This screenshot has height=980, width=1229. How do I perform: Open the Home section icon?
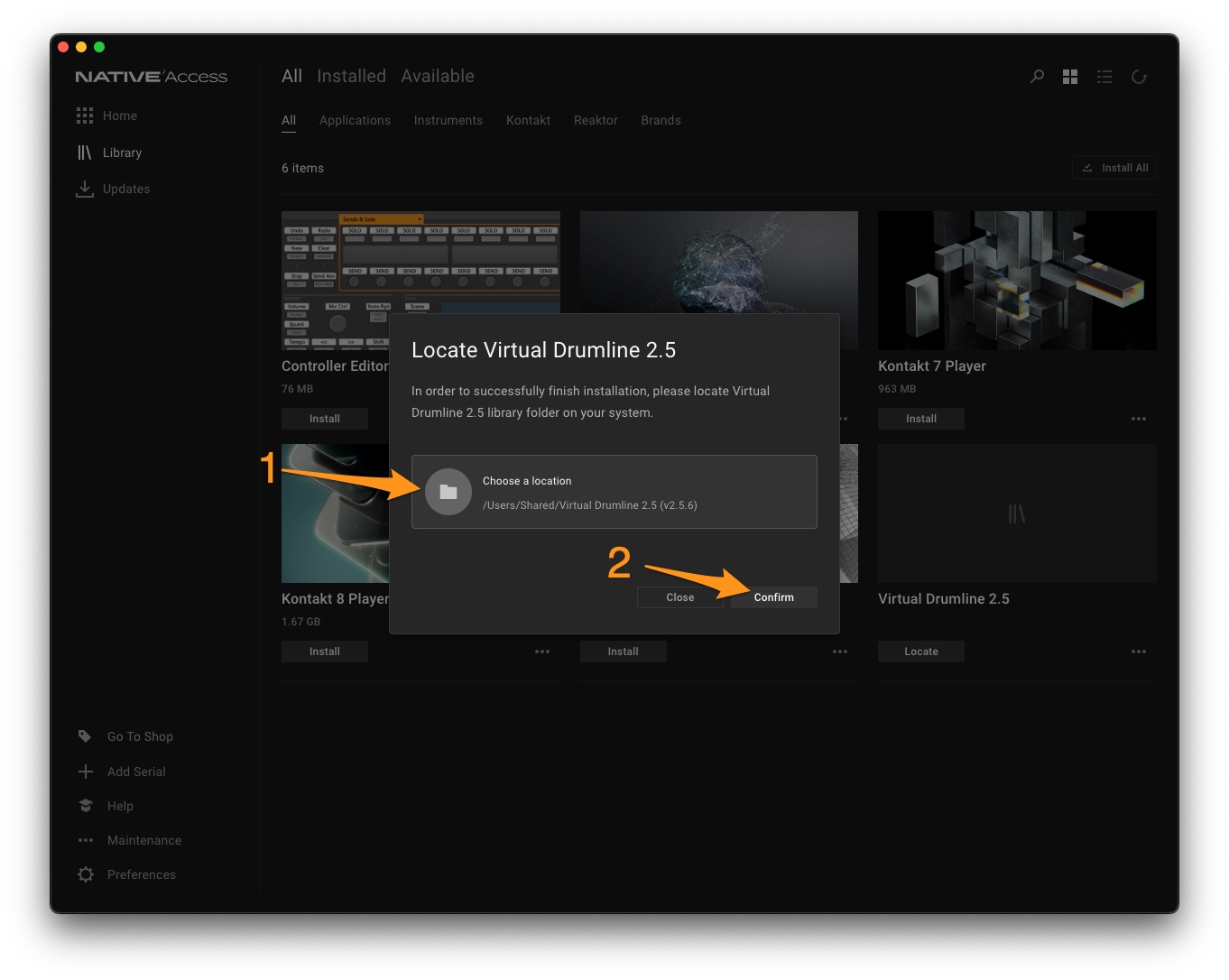85,116
